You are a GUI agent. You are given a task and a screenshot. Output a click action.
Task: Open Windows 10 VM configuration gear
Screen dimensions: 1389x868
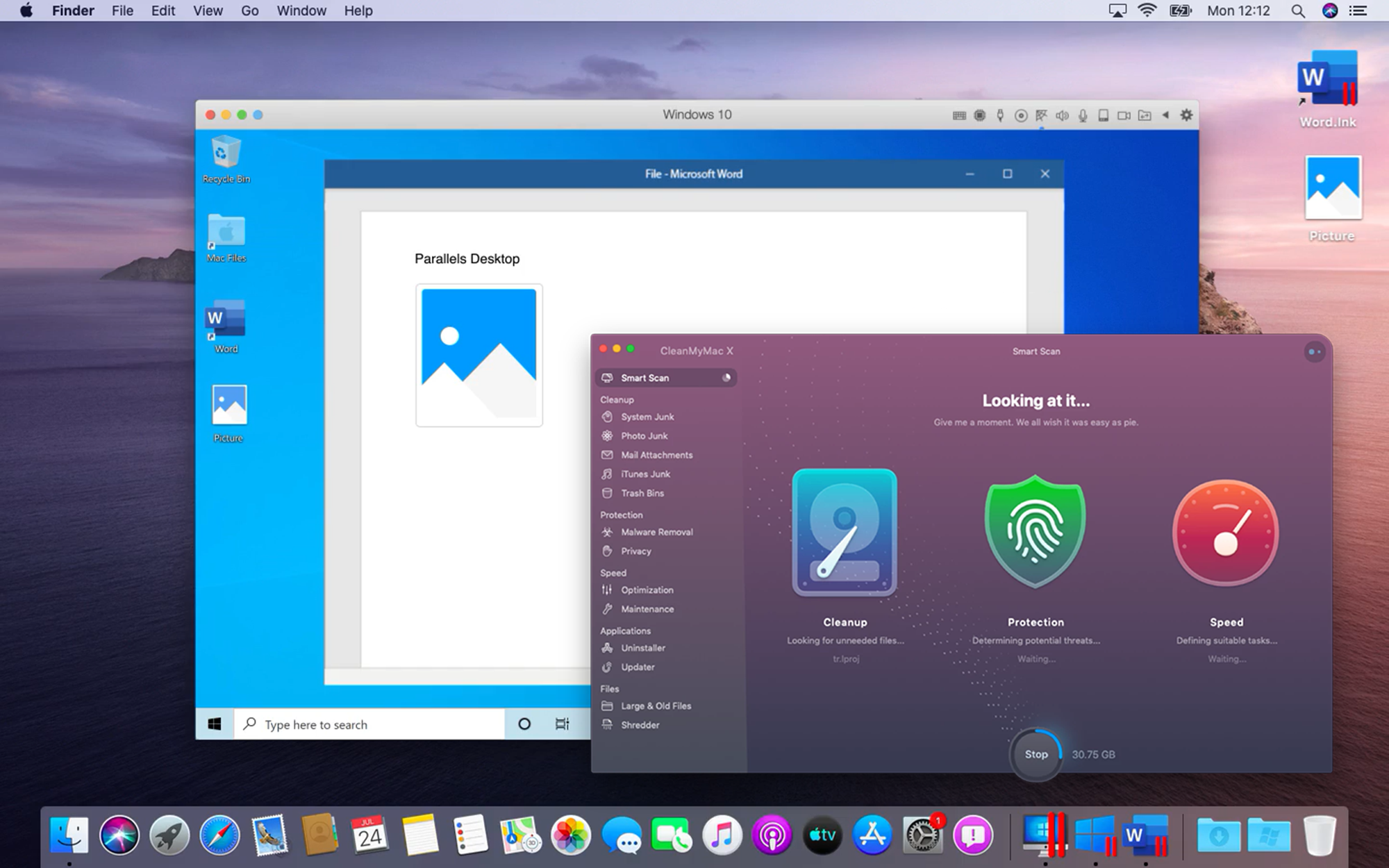pos(1186,115)
